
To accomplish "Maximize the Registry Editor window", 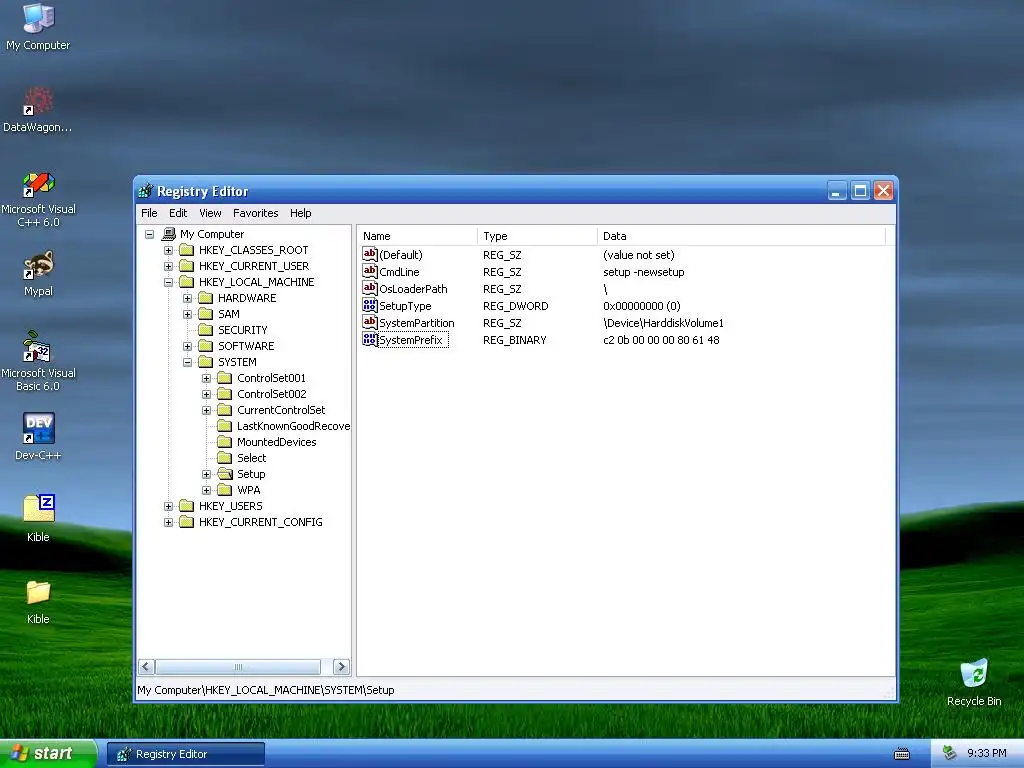I will click(x=860, y=191).
